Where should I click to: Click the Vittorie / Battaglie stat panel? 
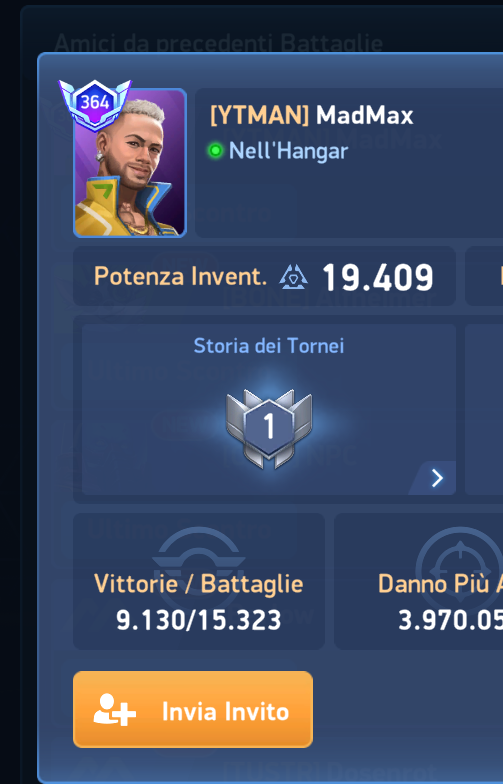[x=199, y=582]
